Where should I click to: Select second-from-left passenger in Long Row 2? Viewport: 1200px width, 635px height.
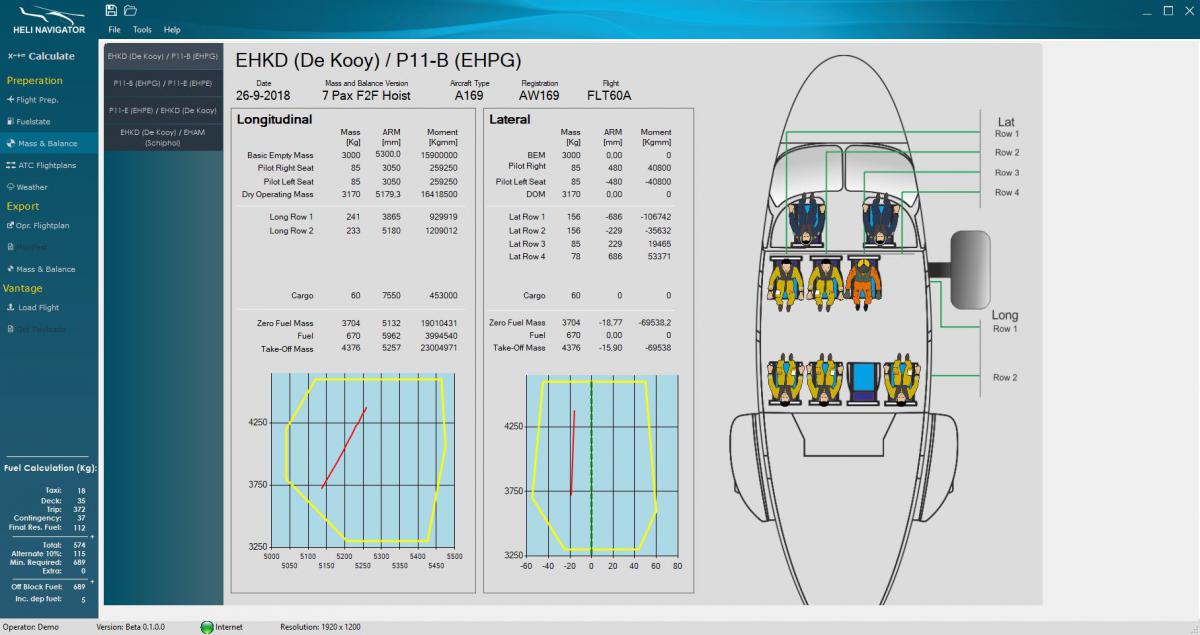coord(825,379)
